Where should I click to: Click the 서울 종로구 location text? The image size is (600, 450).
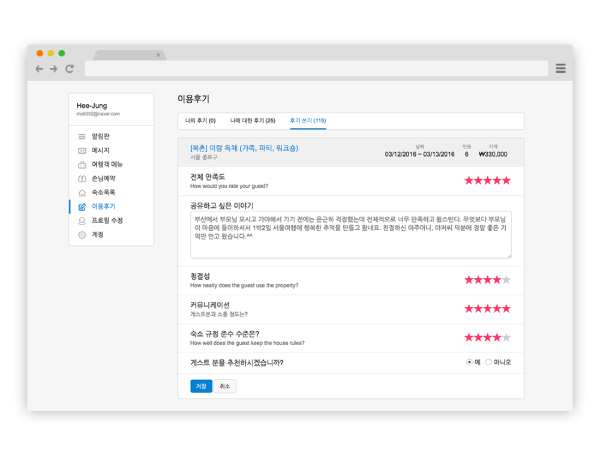pyautogui.click(x=204, y=157)
